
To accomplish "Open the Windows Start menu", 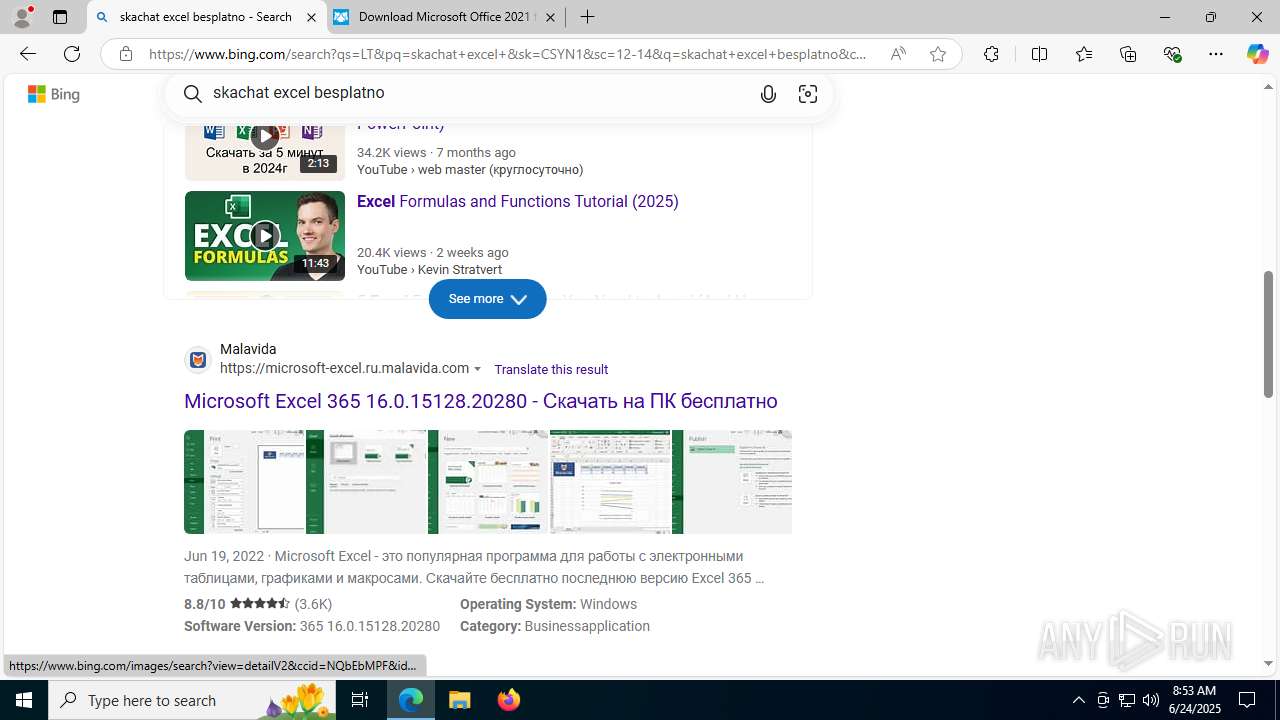I will pyautogui.click(x=24, y=700).
